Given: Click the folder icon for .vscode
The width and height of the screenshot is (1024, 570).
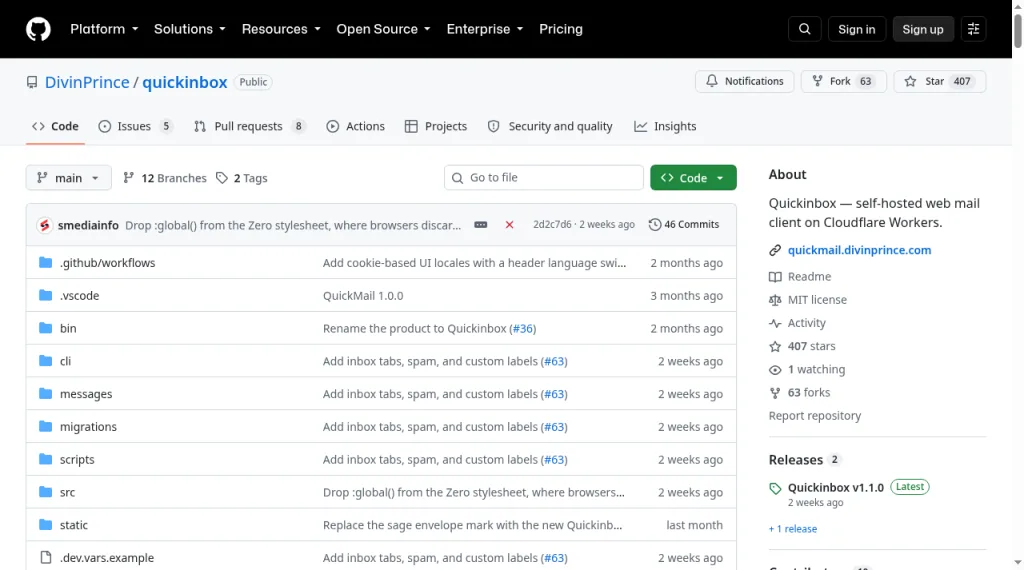Looking at the screenshot, I should (x=45, y=295).
